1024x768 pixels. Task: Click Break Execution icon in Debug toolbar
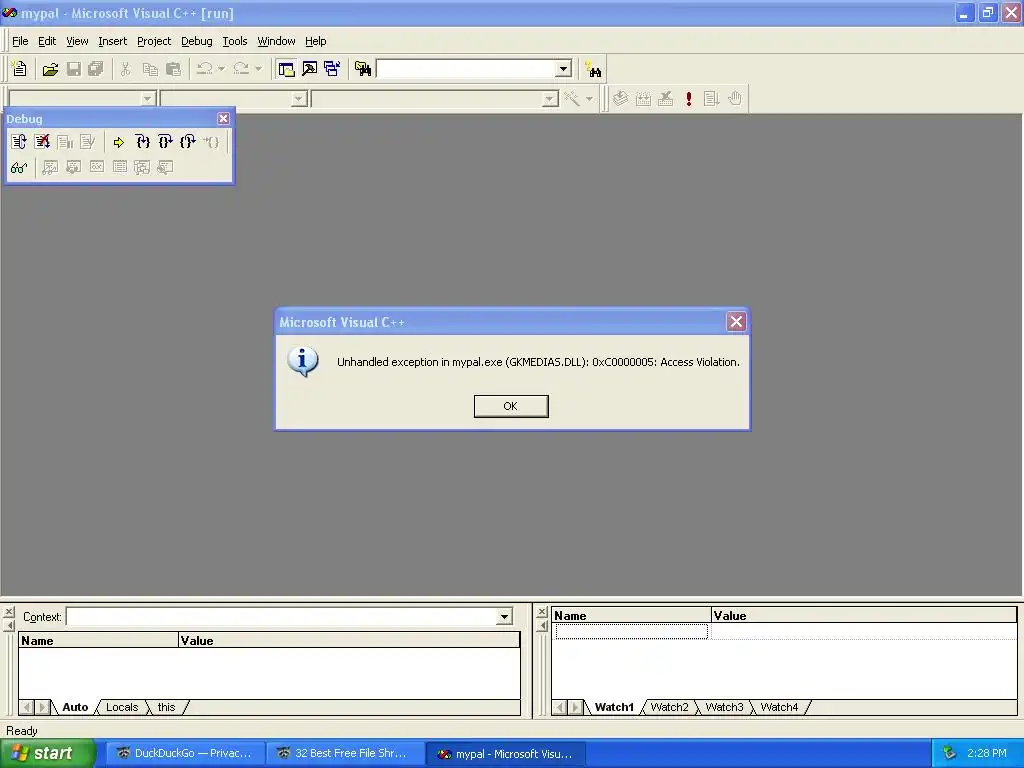65,142
